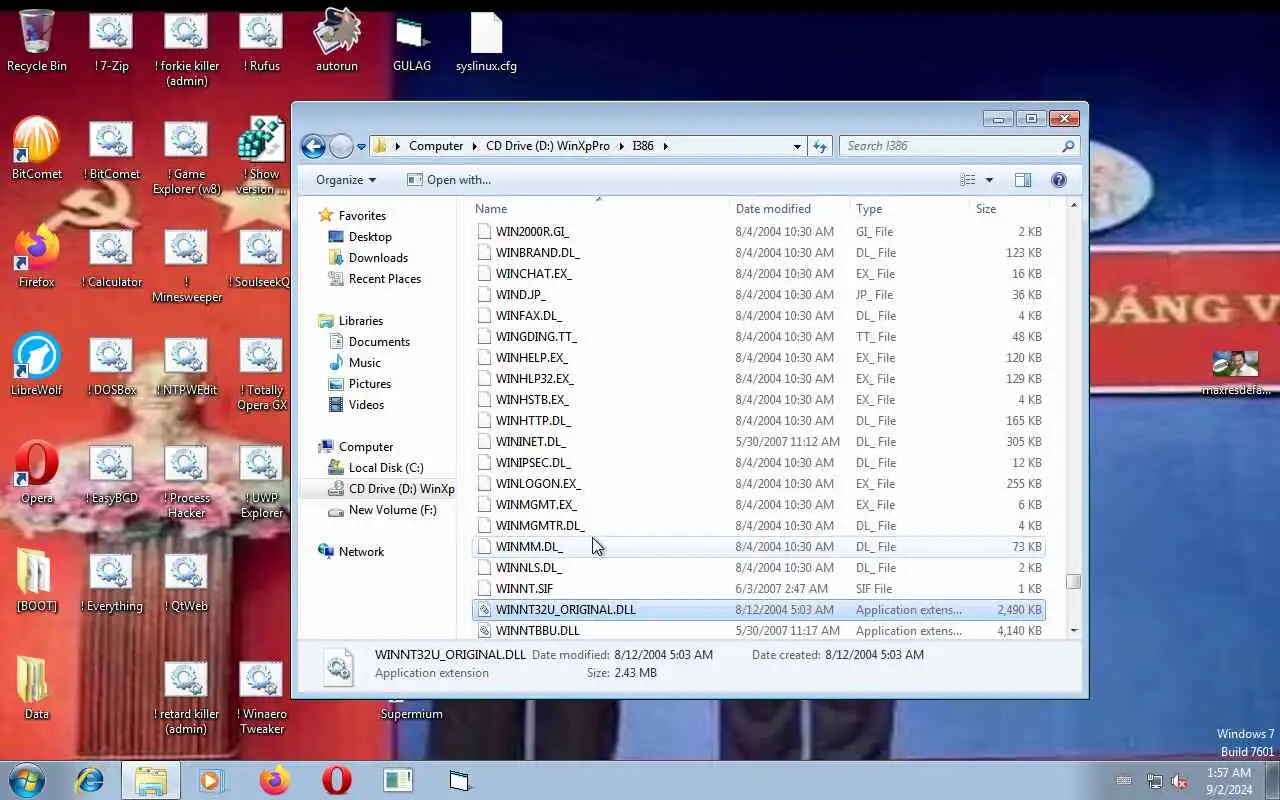Viewport: 1280px width, 800px height.
Task: Select the ! Process Hacker desktop icon
Action: pyautogui.click(x=187, y=482)
